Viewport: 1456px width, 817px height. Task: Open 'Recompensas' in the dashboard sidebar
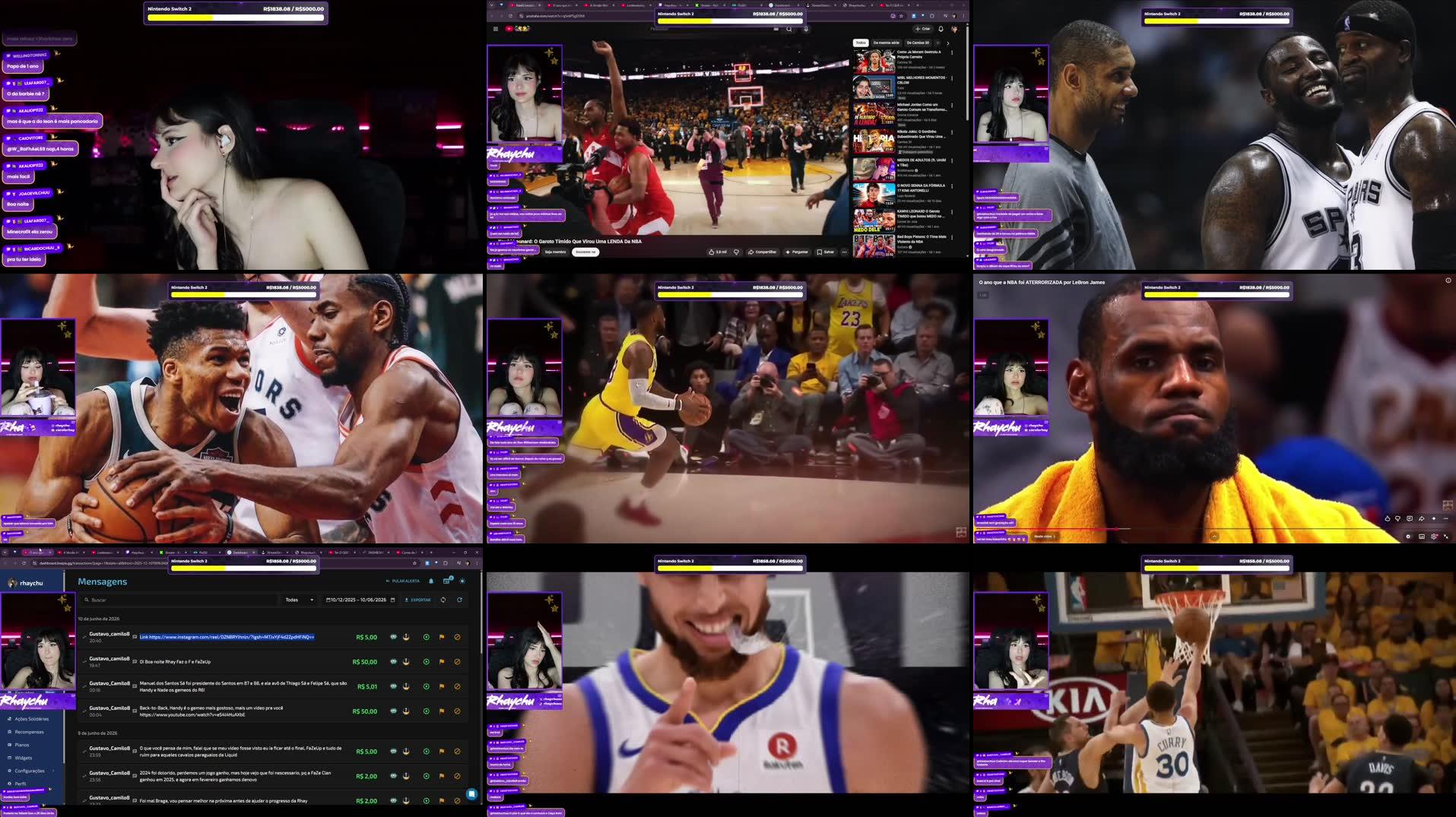(x=29, y=732)
